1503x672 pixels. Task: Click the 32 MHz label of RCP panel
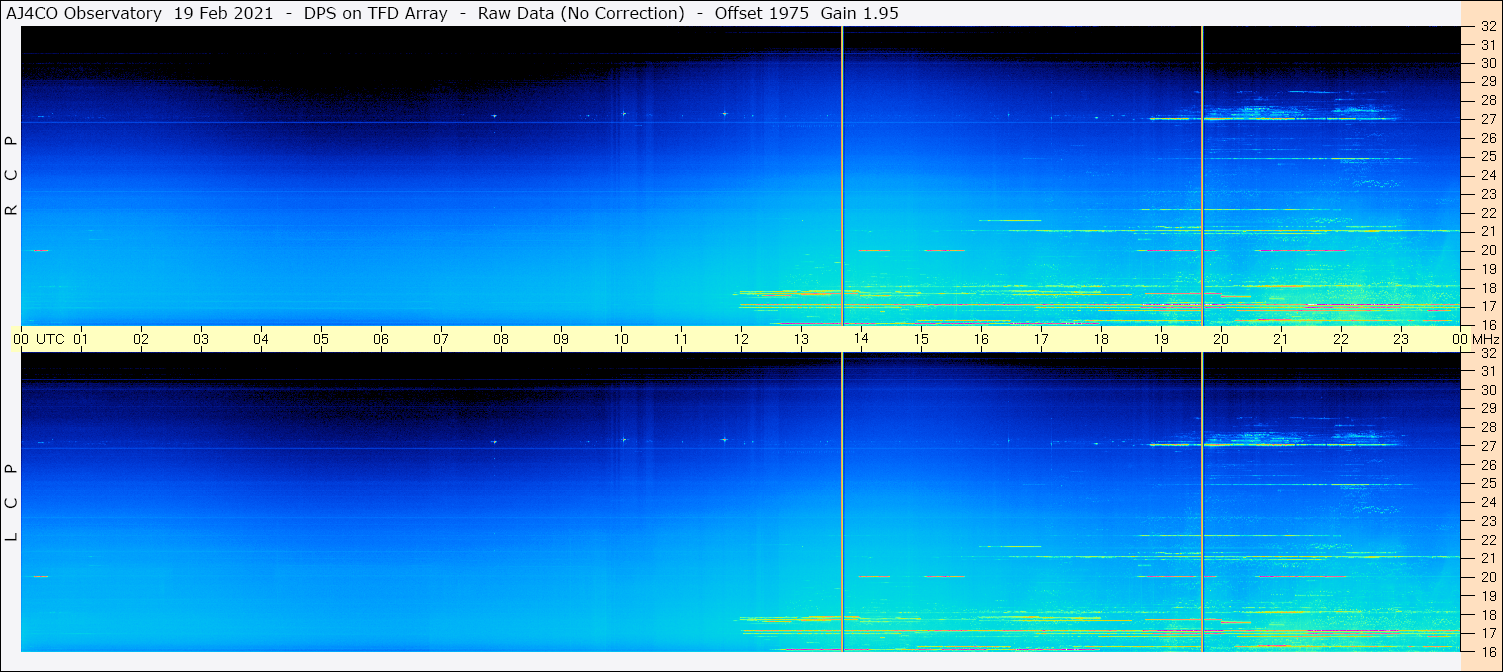click(x=1487, y=27)
